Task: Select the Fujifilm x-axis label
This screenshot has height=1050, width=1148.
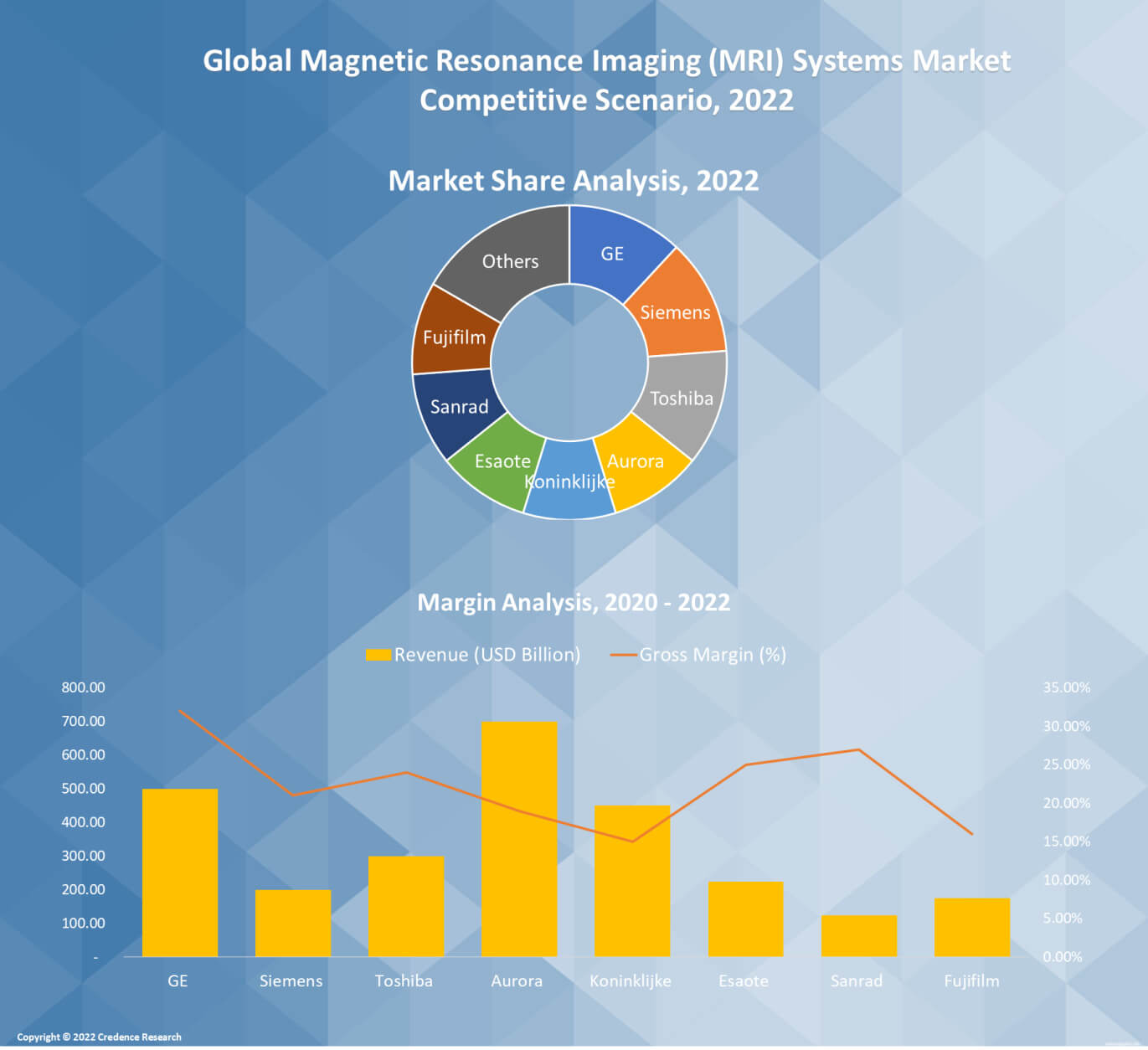Action: pyautogui.click(x=971, y=981)
